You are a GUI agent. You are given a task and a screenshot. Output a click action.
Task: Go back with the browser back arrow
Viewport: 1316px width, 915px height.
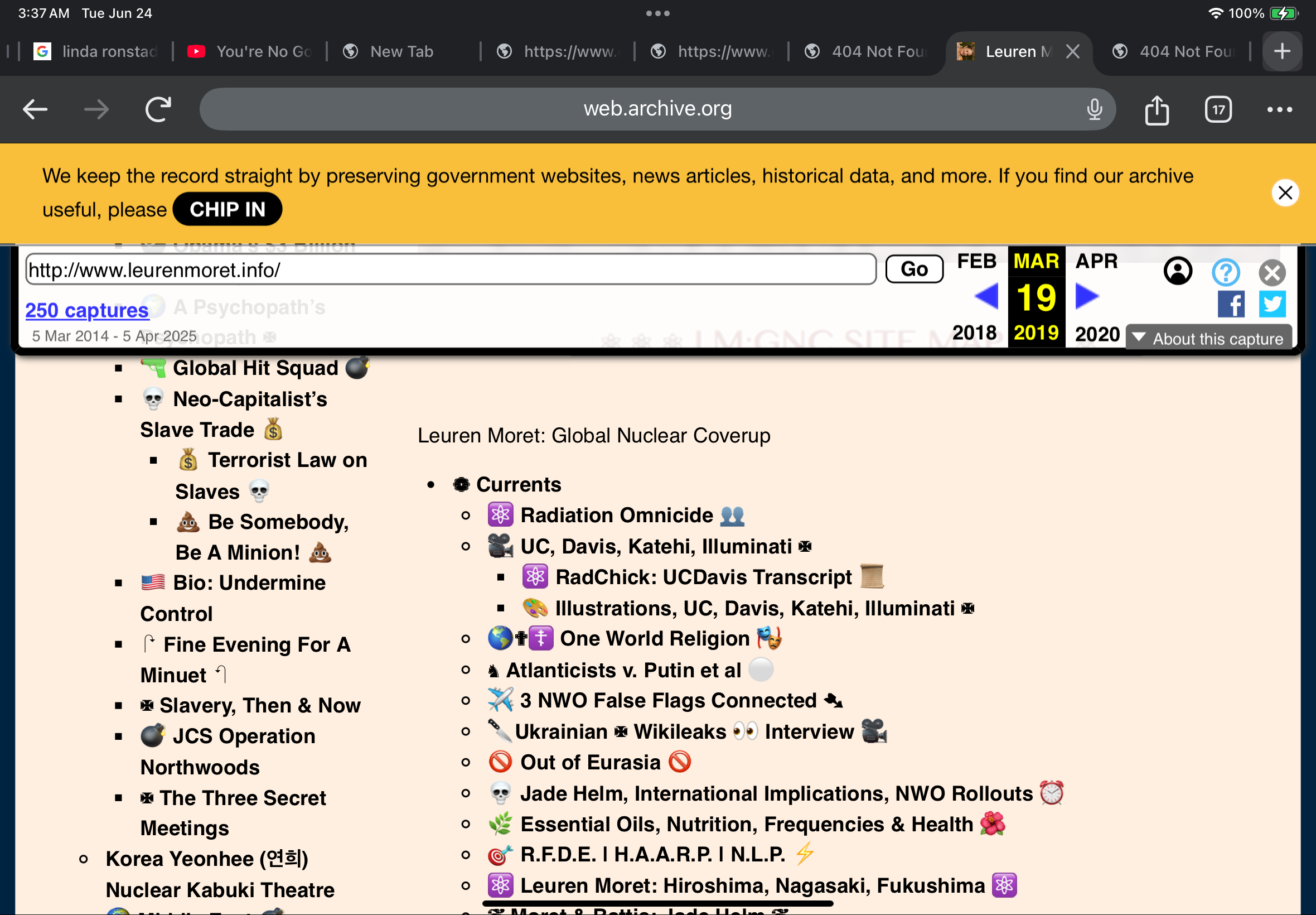(35, 109)
